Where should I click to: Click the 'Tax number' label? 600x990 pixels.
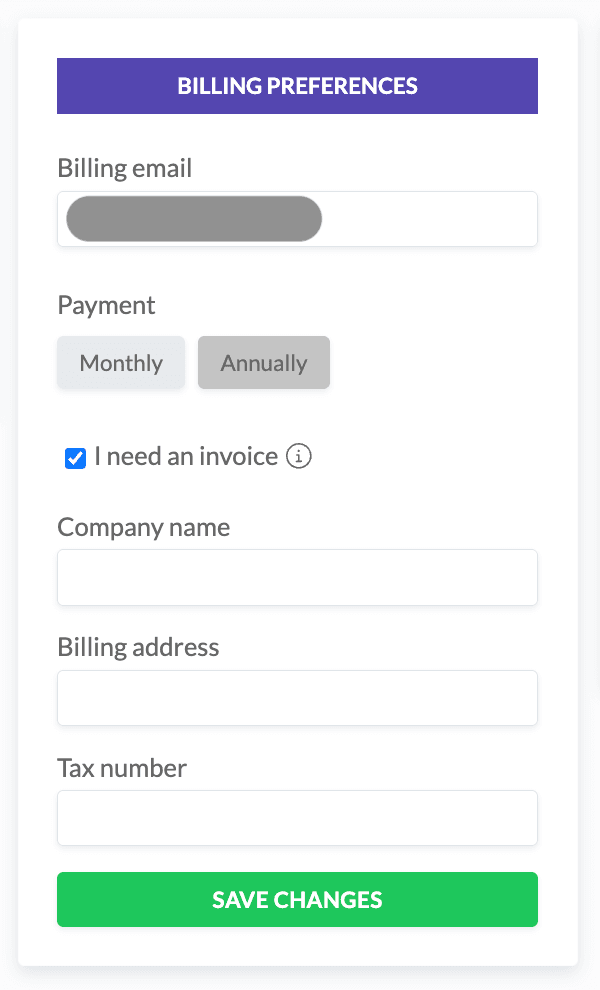[122, 768]
